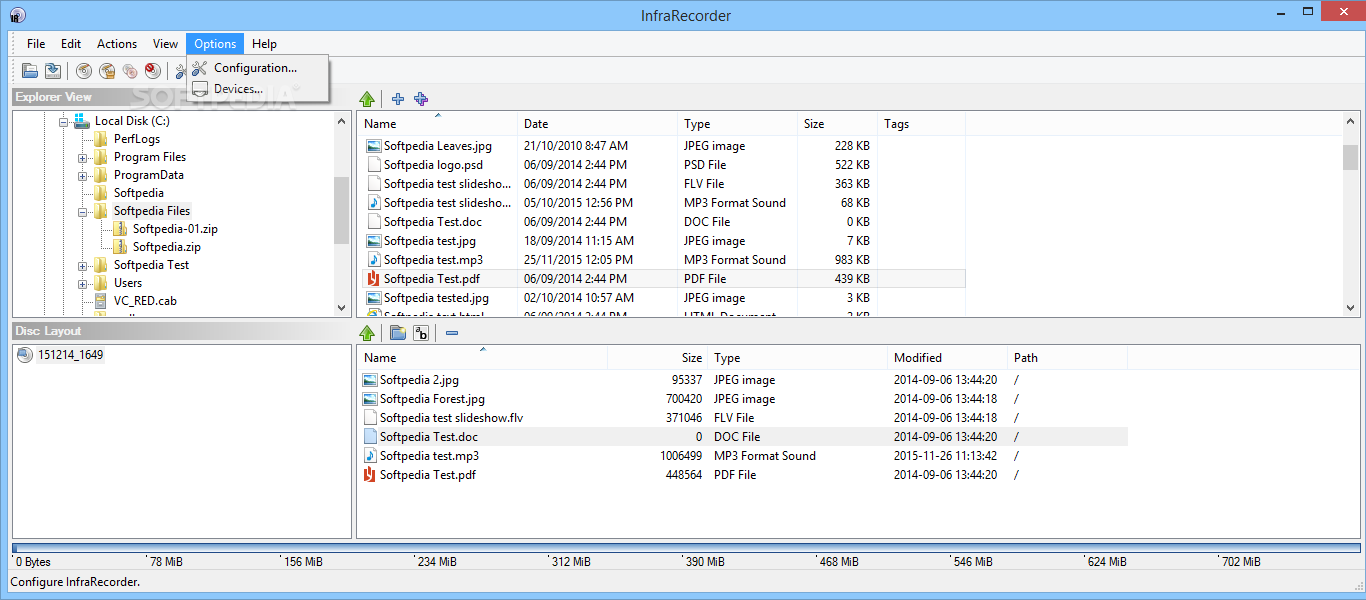Screen dimensions: 1366x600
Task: Choose Devices... from Options menu
Action: click(256, 89)
